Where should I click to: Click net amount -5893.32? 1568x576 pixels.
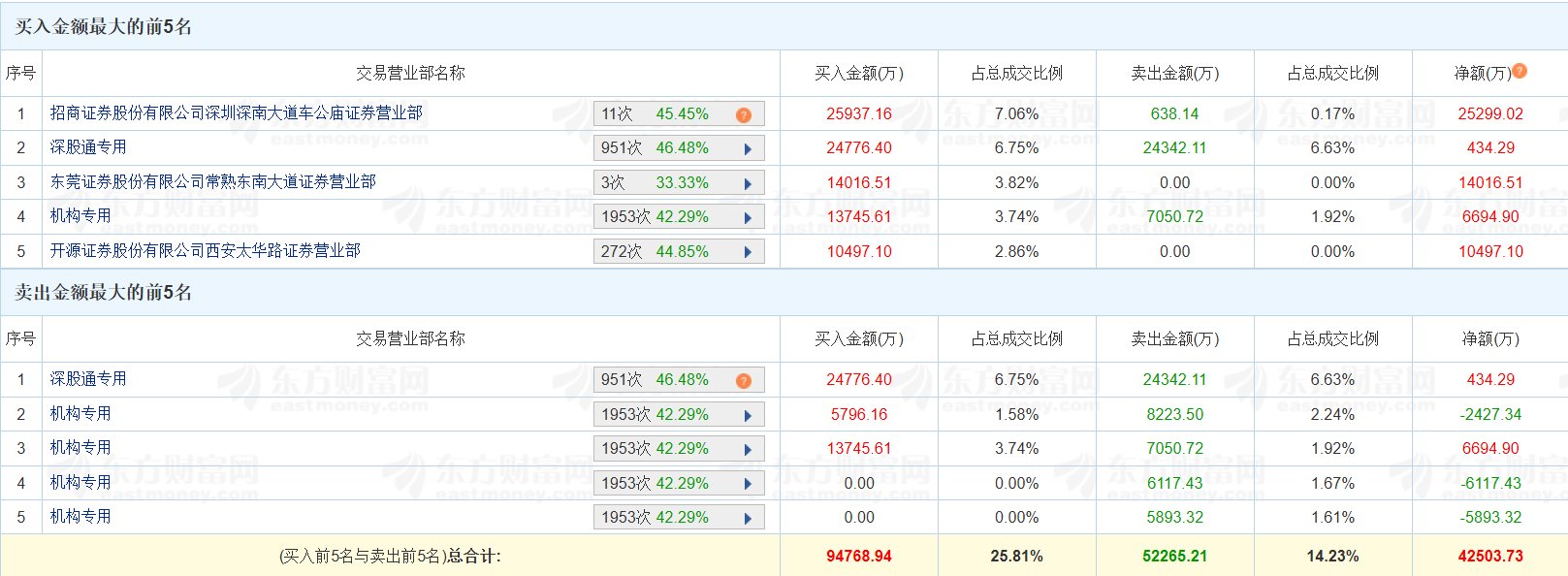1490,517
